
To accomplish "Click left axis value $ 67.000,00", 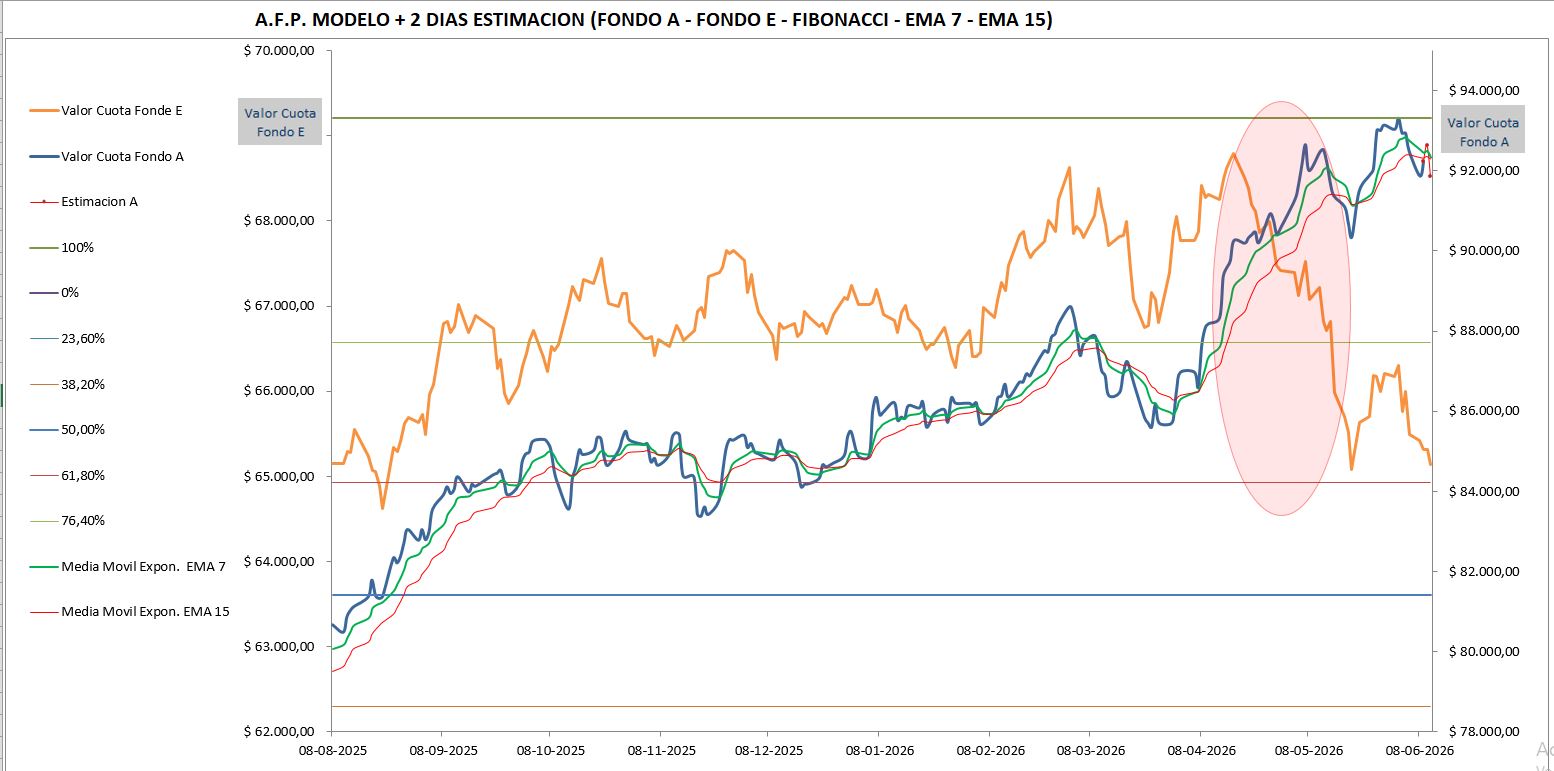I will pos(279,306).
